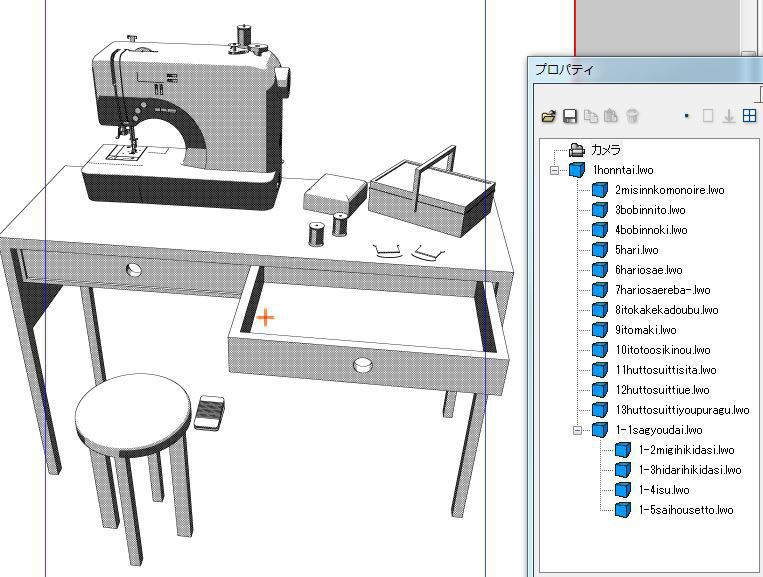
Task: Click the open folder icon in the properties toolbar
Action: click(x=548, y=116)
